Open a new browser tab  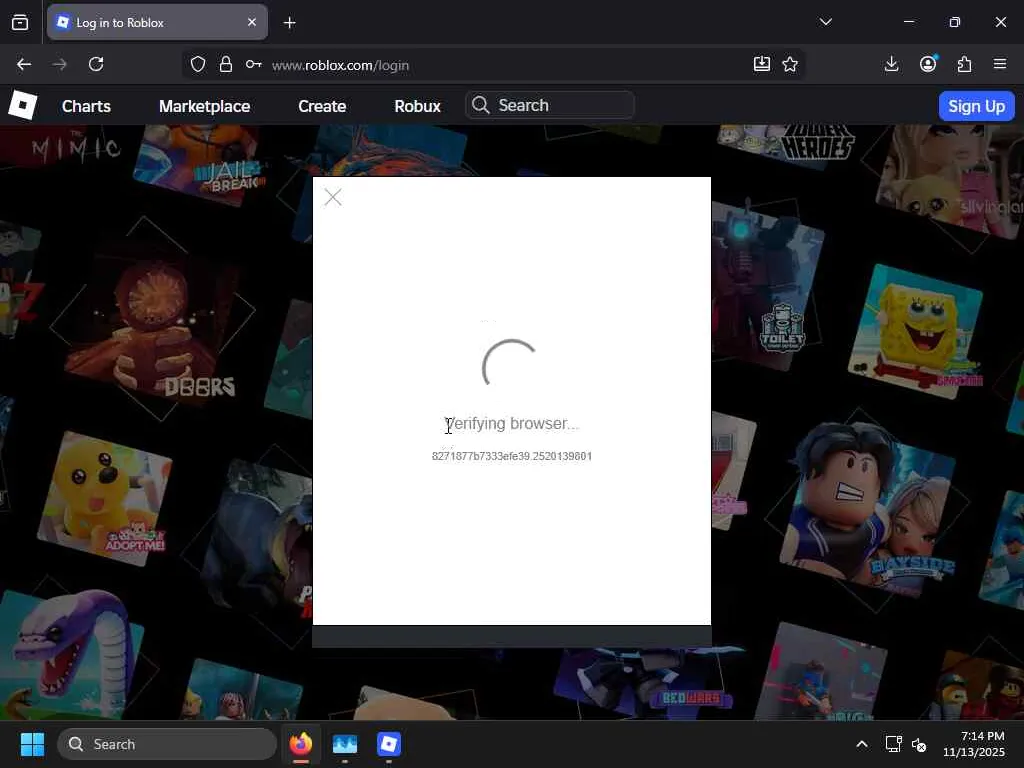coord(289,22)
